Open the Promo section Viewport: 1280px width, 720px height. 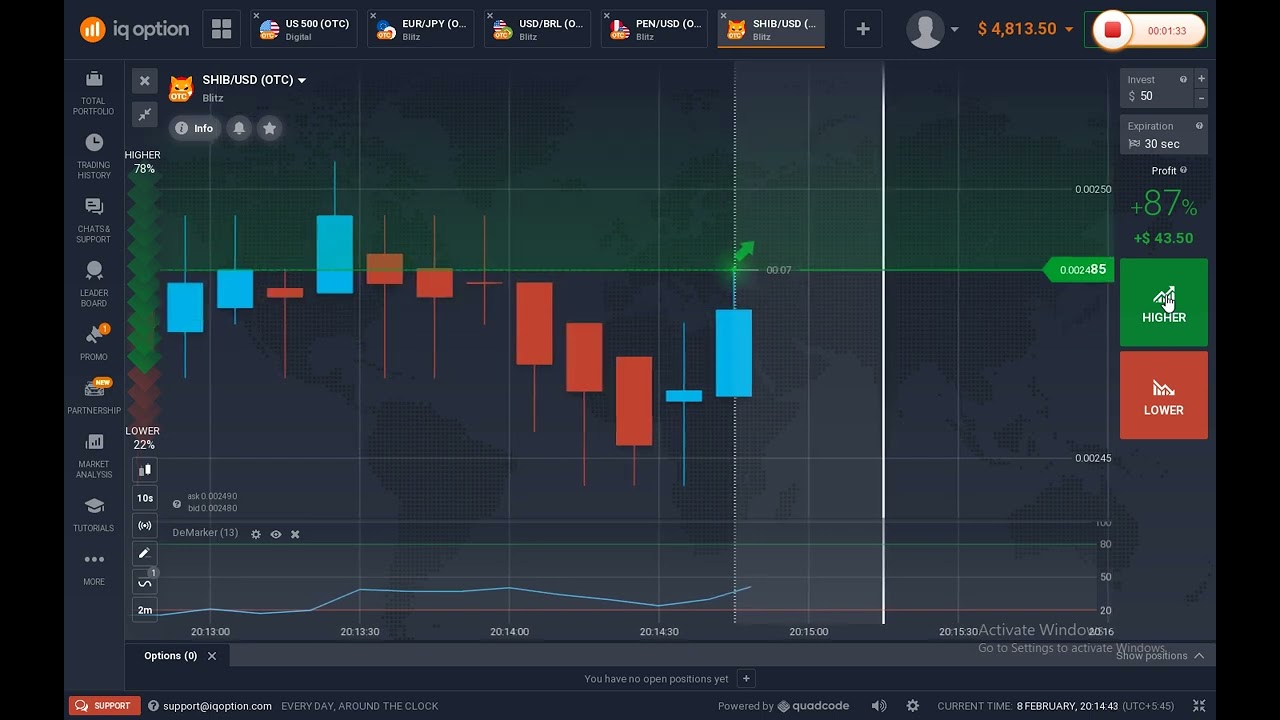point(94,343)
